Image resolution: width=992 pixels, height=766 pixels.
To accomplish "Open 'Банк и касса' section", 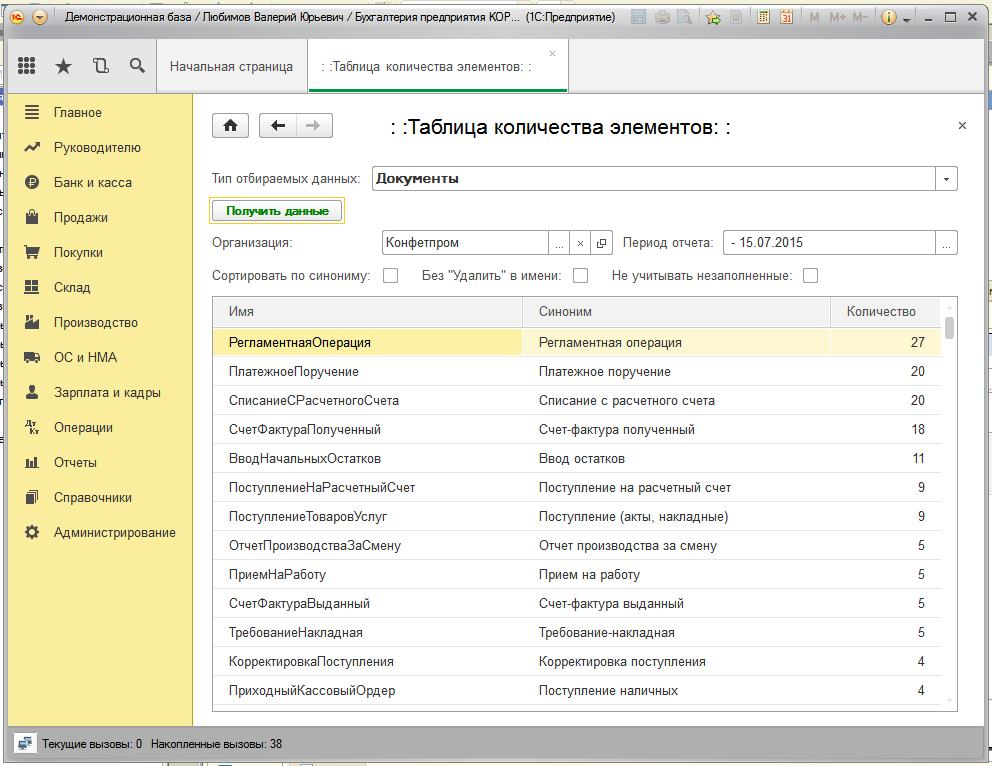I will point(92,183).
